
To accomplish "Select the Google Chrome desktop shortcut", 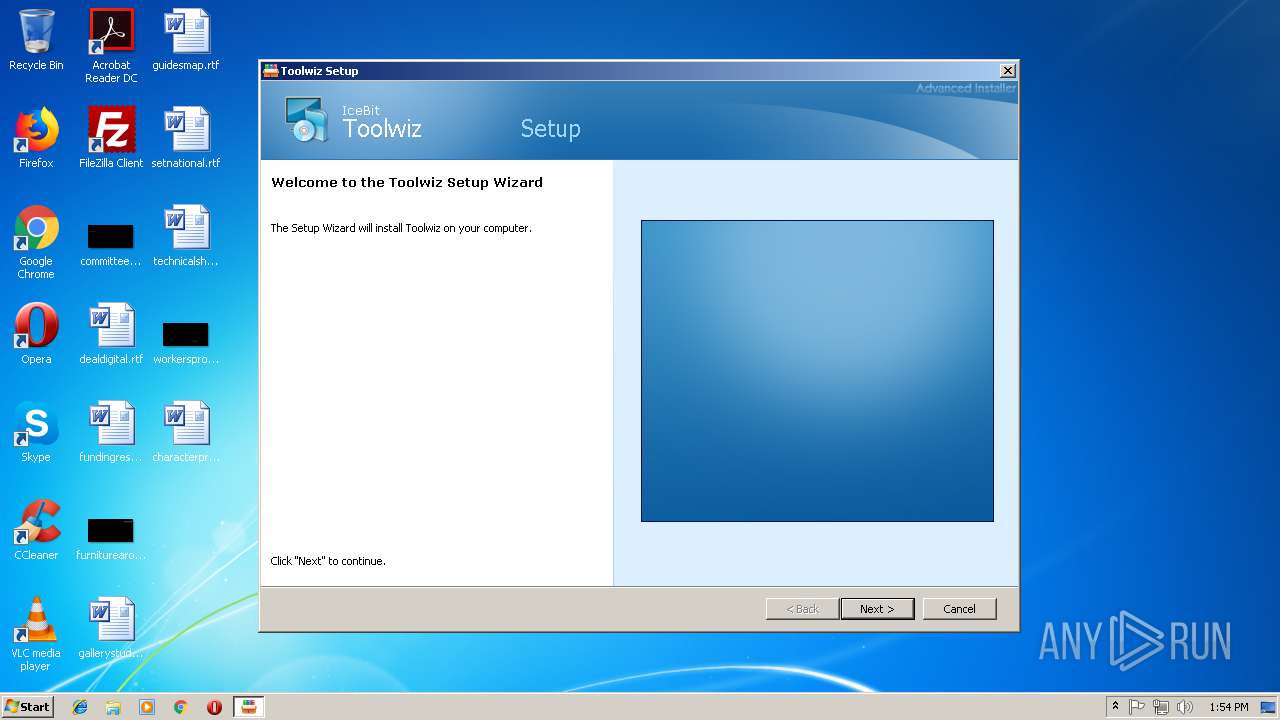I will pos(36,242).
